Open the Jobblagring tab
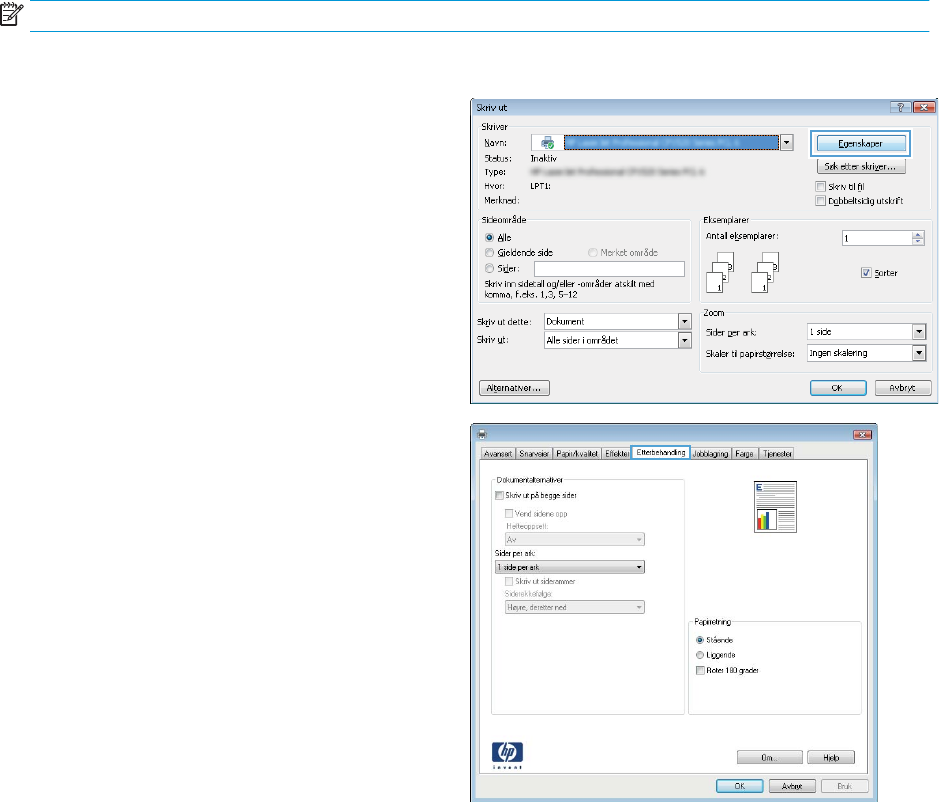This screenshot has height=802, width=939. point(710,454)
